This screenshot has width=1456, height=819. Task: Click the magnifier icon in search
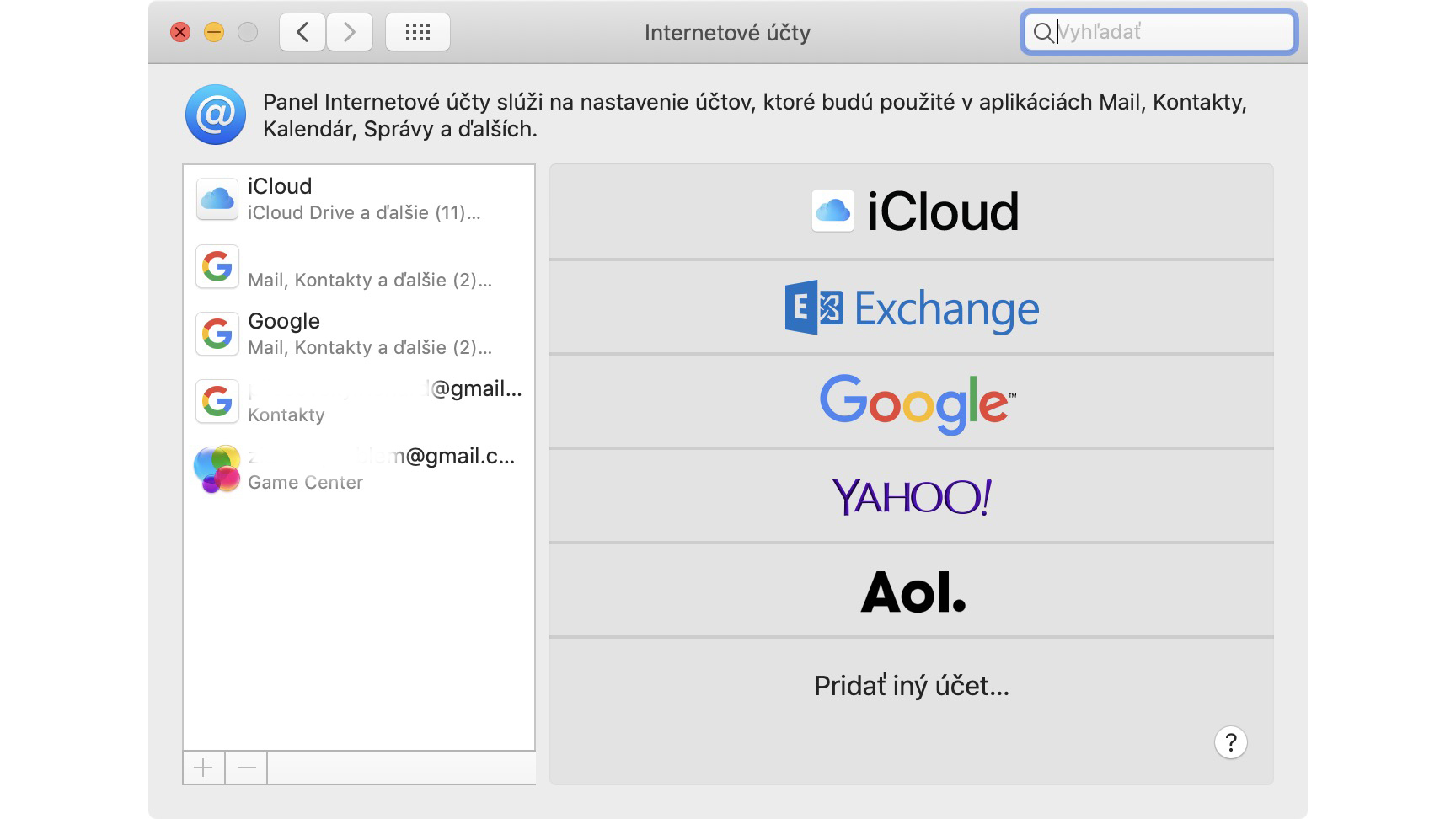pos(1043,33)
